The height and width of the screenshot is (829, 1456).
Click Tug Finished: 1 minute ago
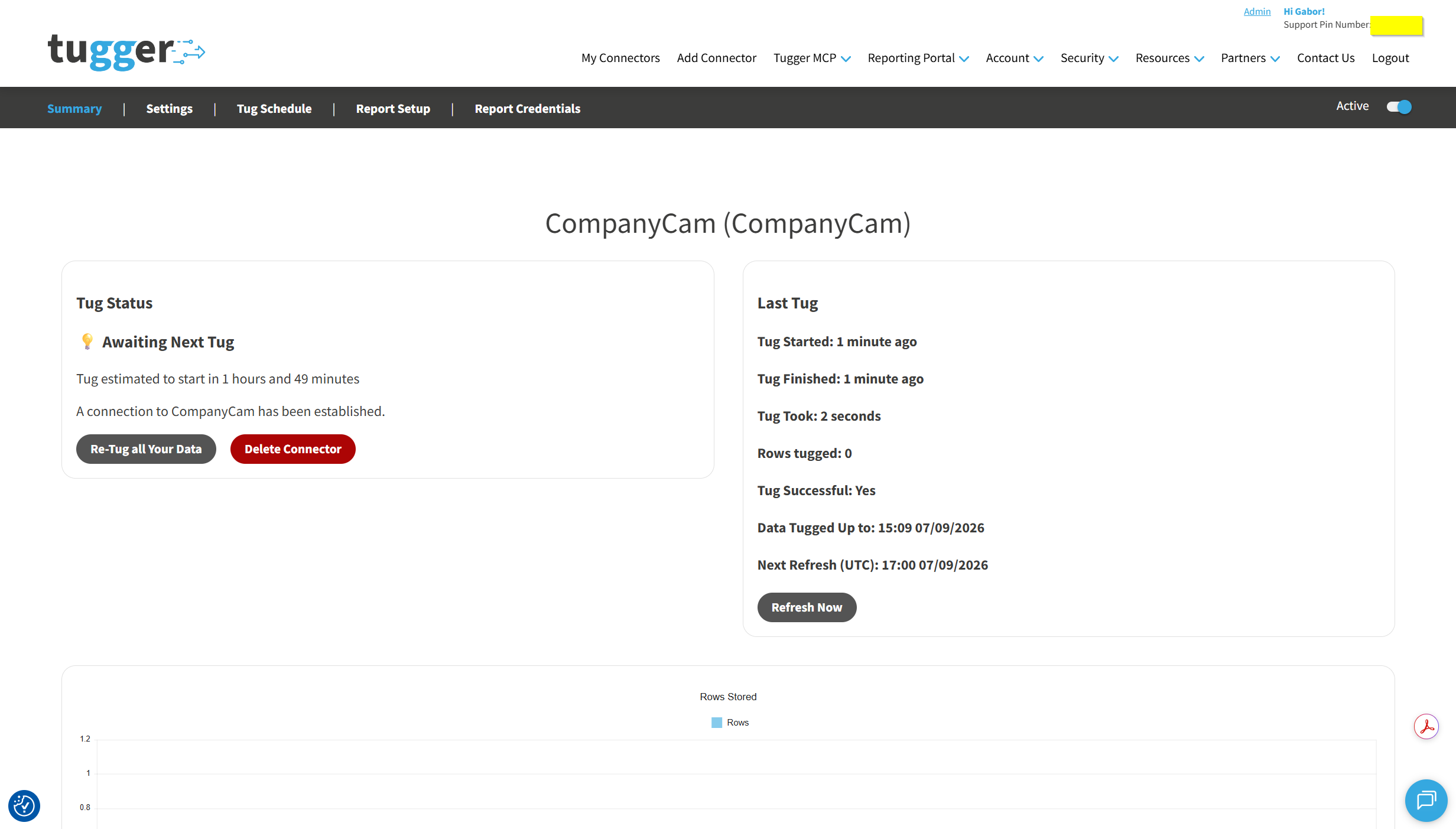840,379
